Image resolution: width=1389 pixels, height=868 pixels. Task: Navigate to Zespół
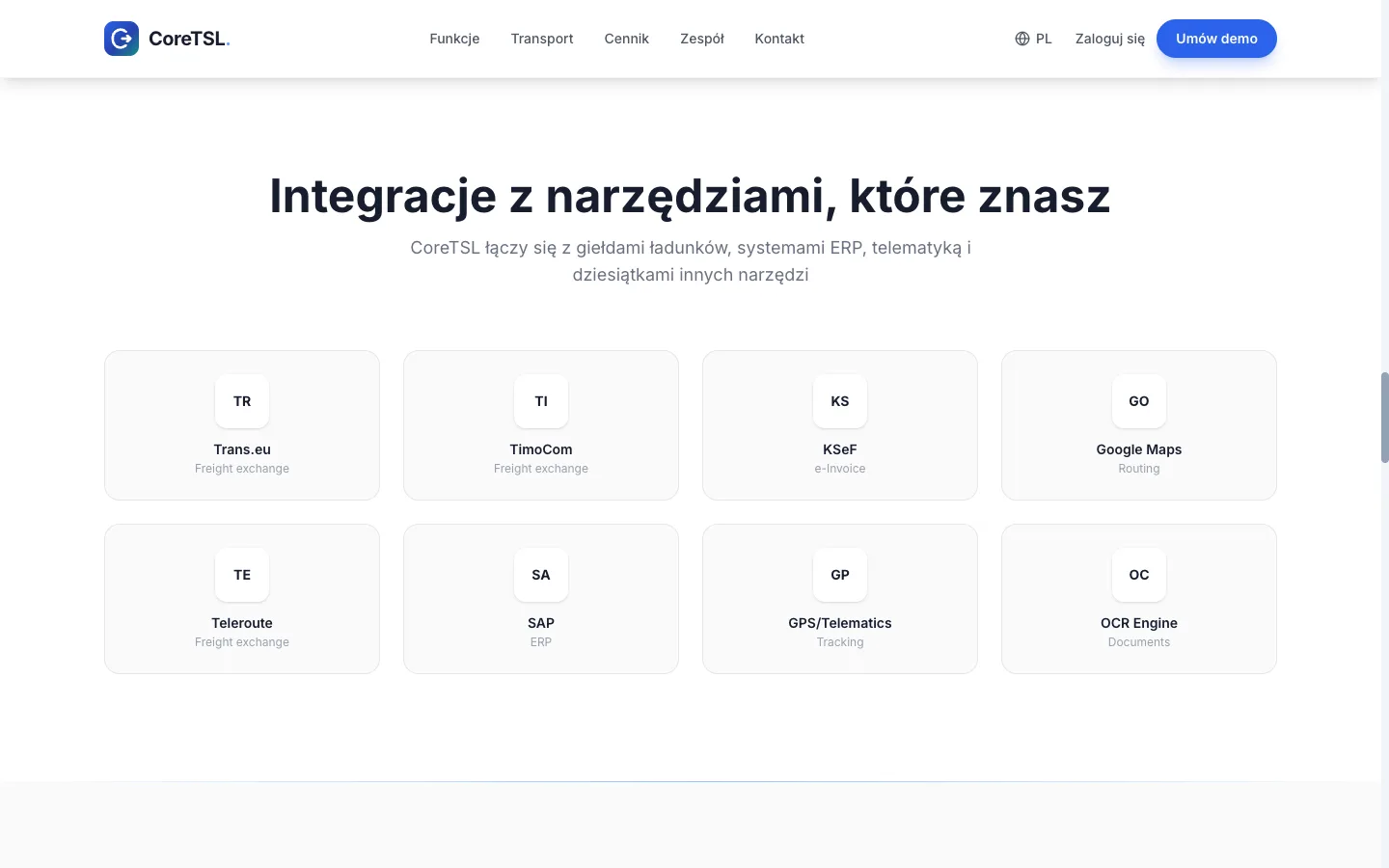tap(702, 39)
